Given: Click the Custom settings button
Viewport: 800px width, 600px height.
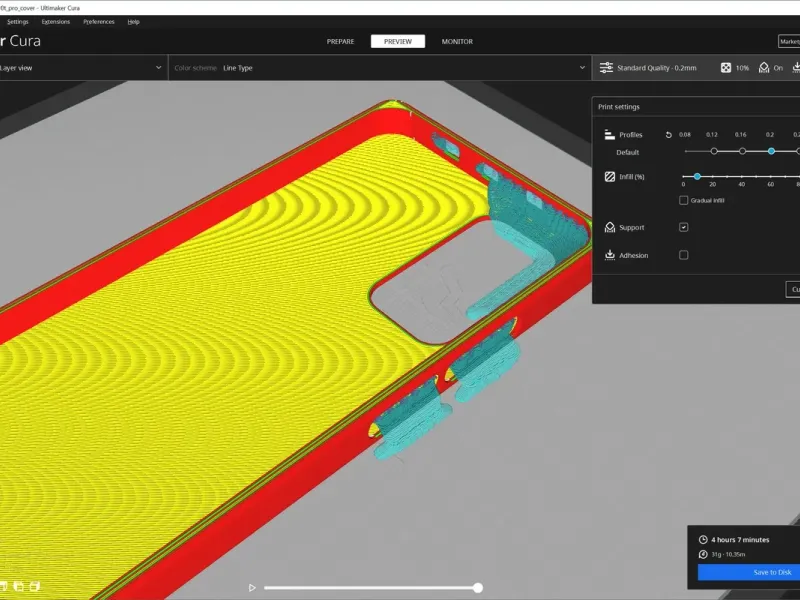Looking at the screenshot, I should coord(793,289).
